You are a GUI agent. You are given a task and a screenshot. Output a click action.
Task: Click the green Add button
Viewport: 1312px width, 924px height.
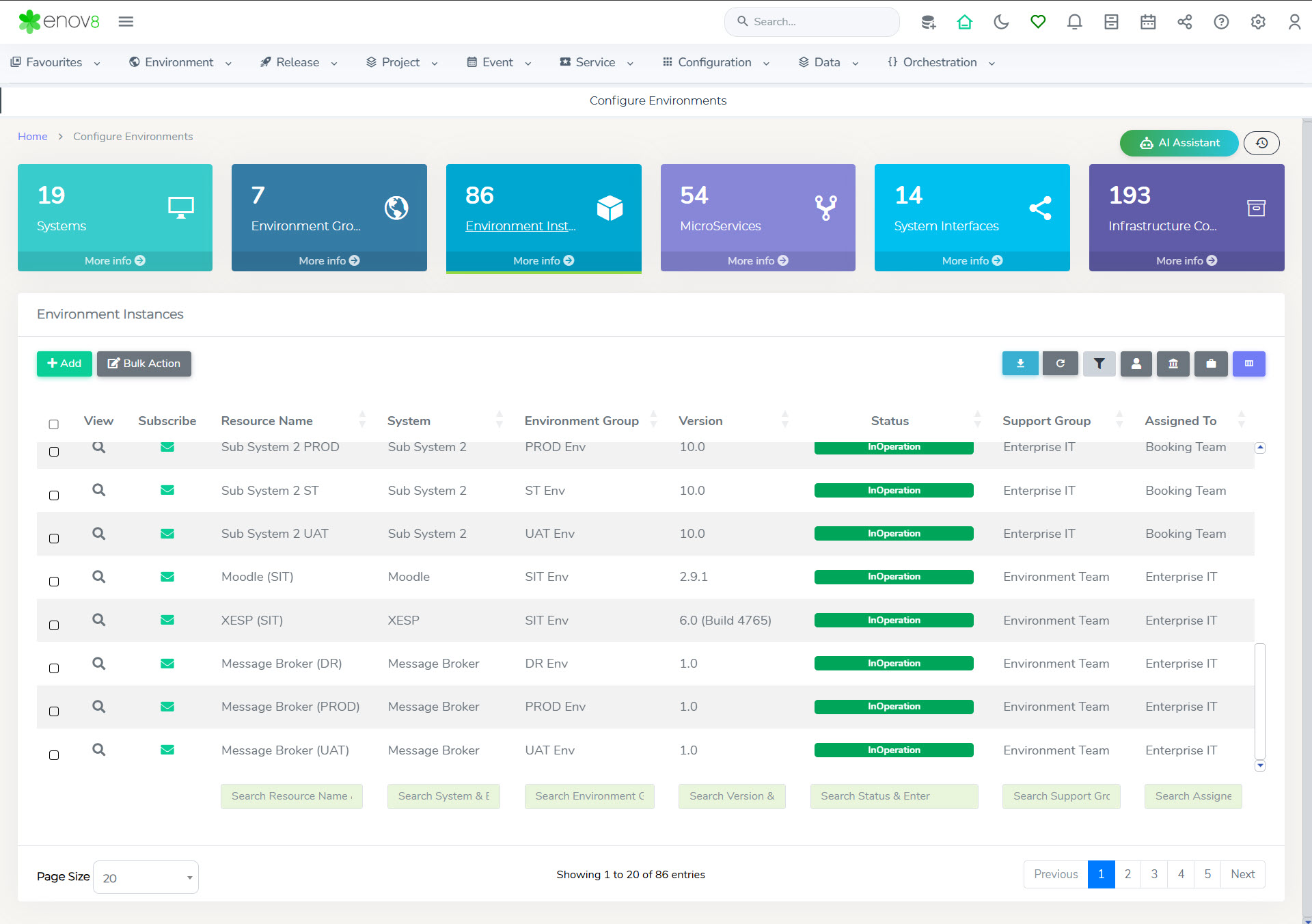(64, 364)
